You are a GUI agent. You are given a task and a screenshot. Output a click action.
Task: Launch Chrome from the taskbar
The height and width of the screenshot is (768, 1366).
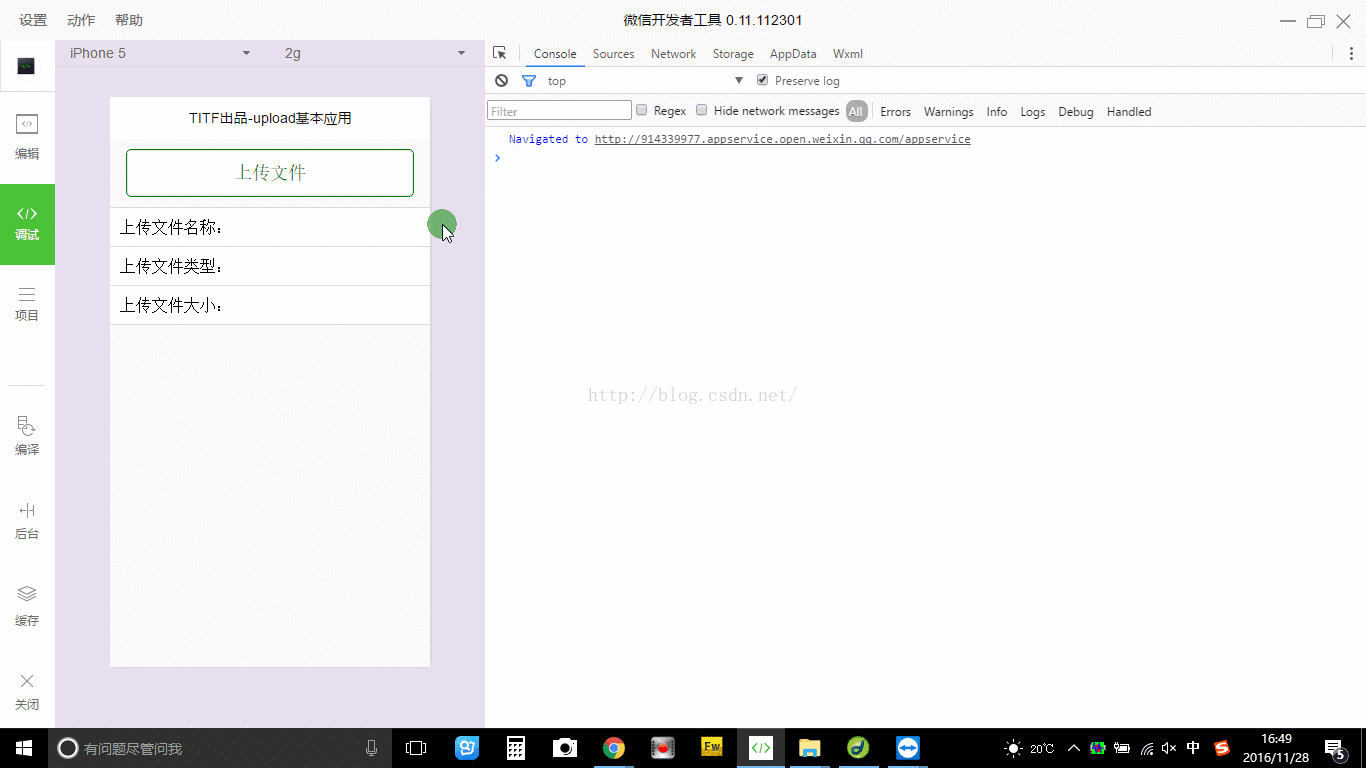point(614,748)
